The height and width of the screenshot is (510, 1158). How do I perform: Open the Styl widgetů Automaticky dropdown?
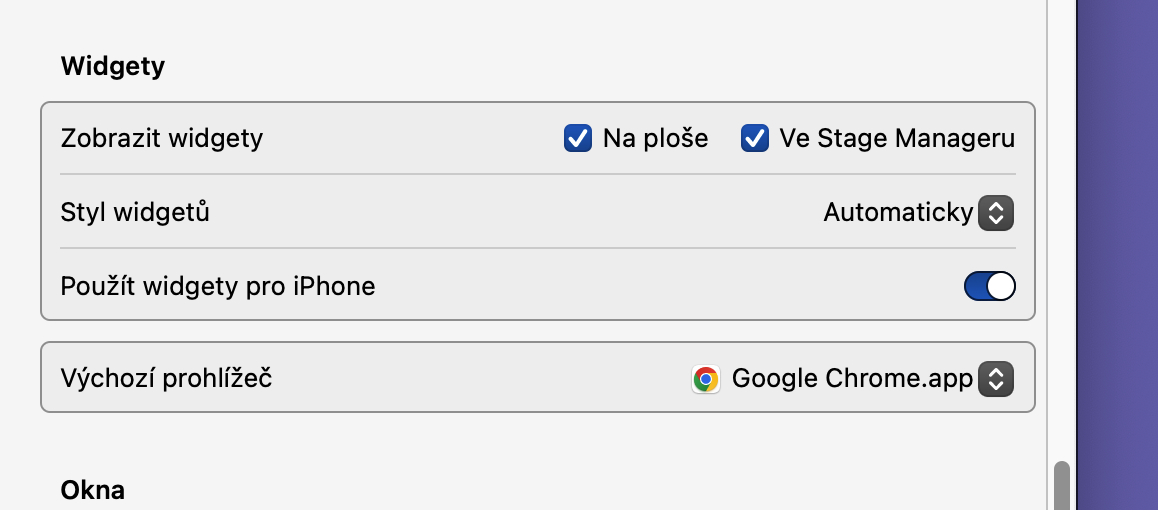[898, 212]
